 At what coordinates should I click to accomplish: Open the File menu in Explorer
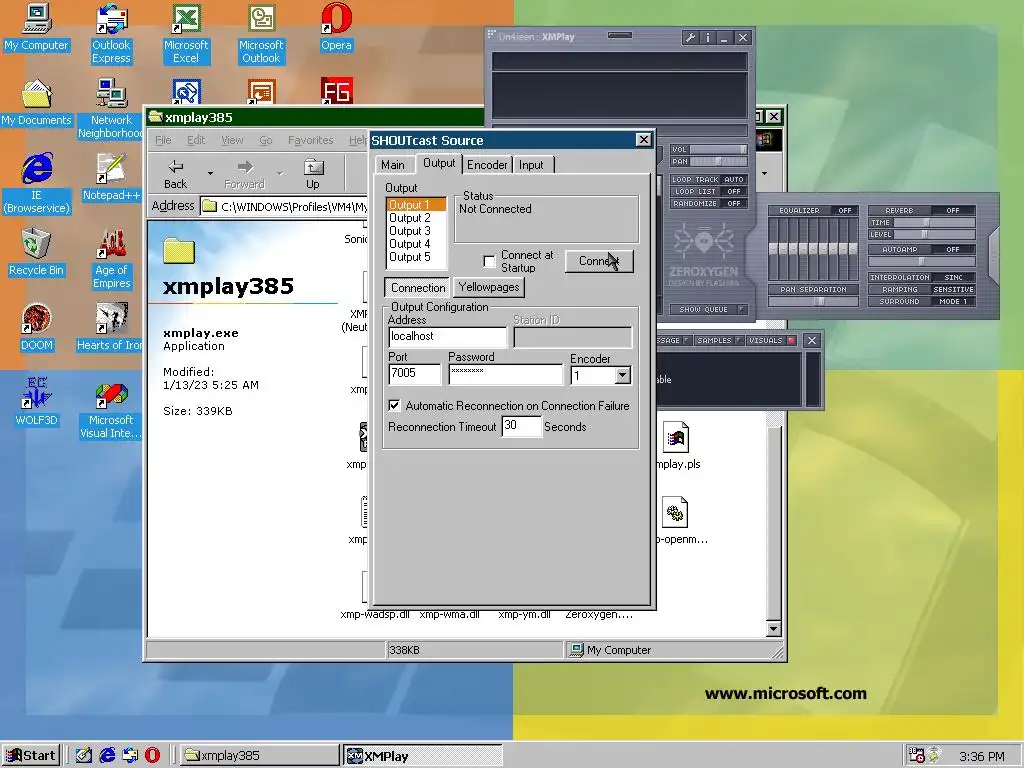pos(163,140)
